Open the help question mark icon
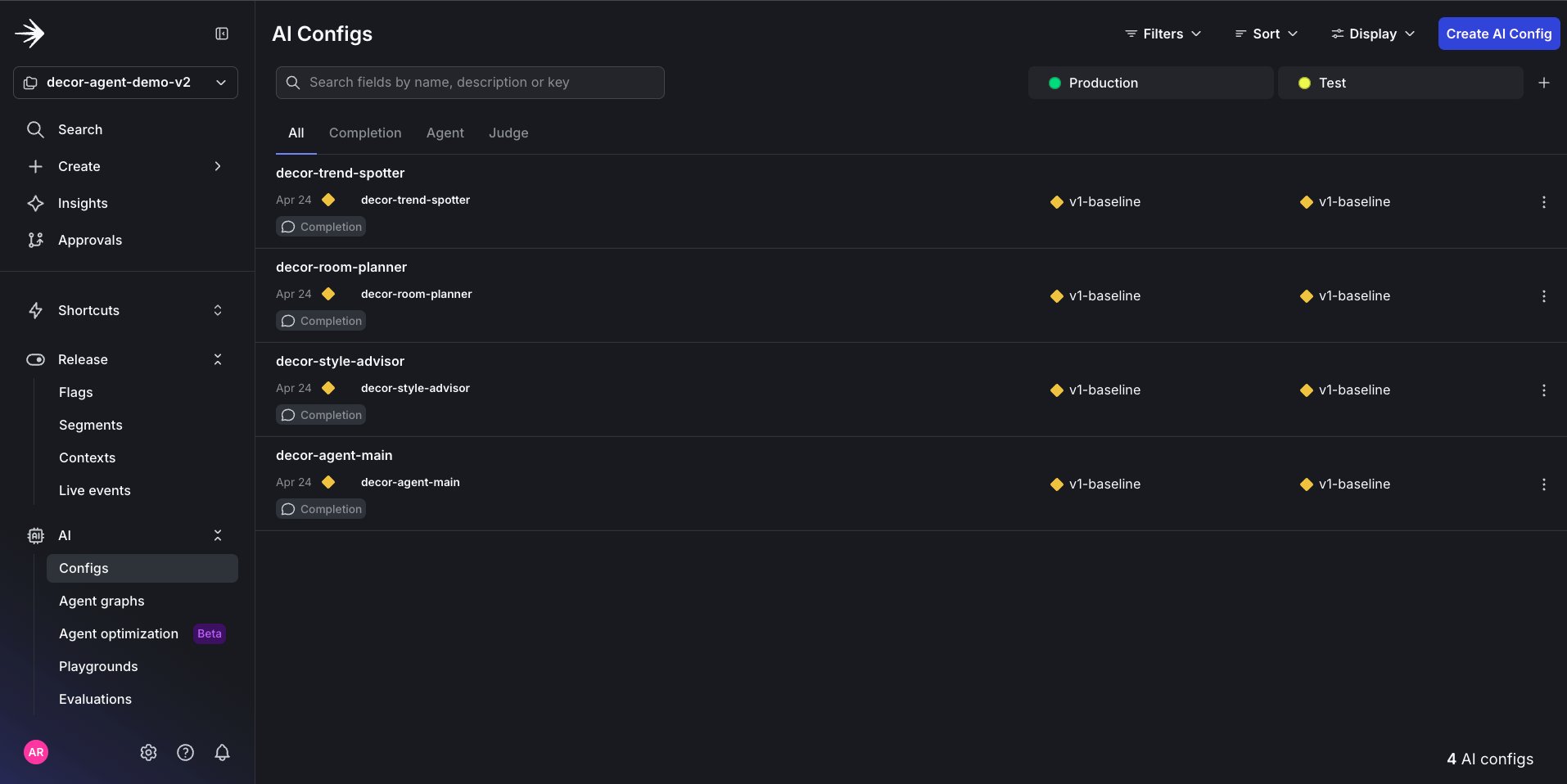 (x=186, y=752)
